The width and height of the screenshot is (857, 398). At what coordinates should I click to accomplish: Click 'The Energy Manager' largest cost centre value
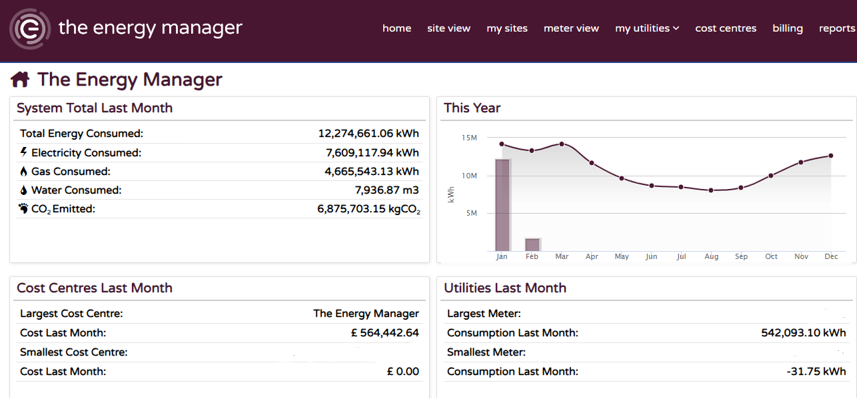[x=366, y=314]
